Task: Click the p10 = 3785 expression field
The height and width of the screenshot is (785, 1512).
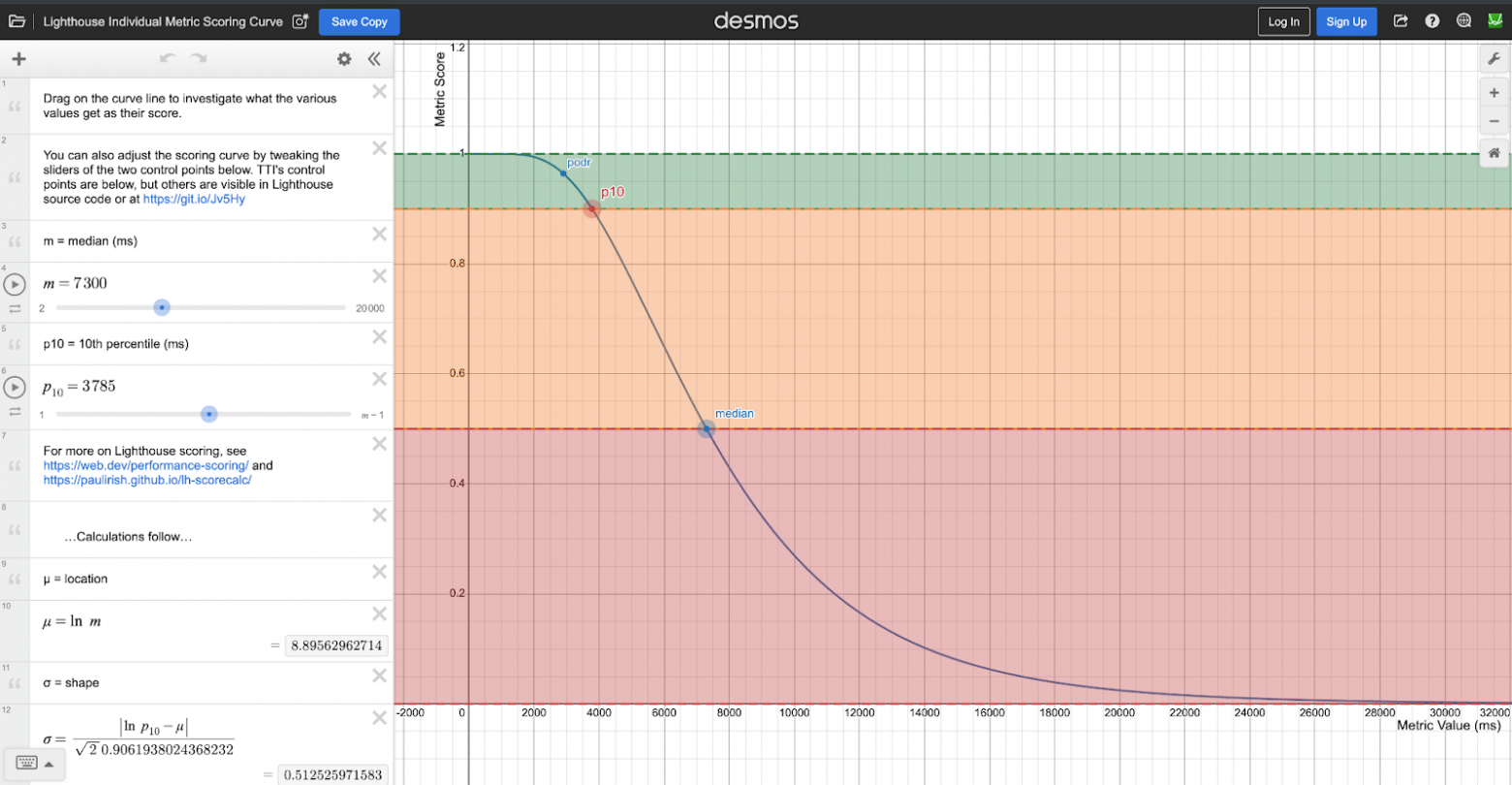Action: click(x=79, y=387)
